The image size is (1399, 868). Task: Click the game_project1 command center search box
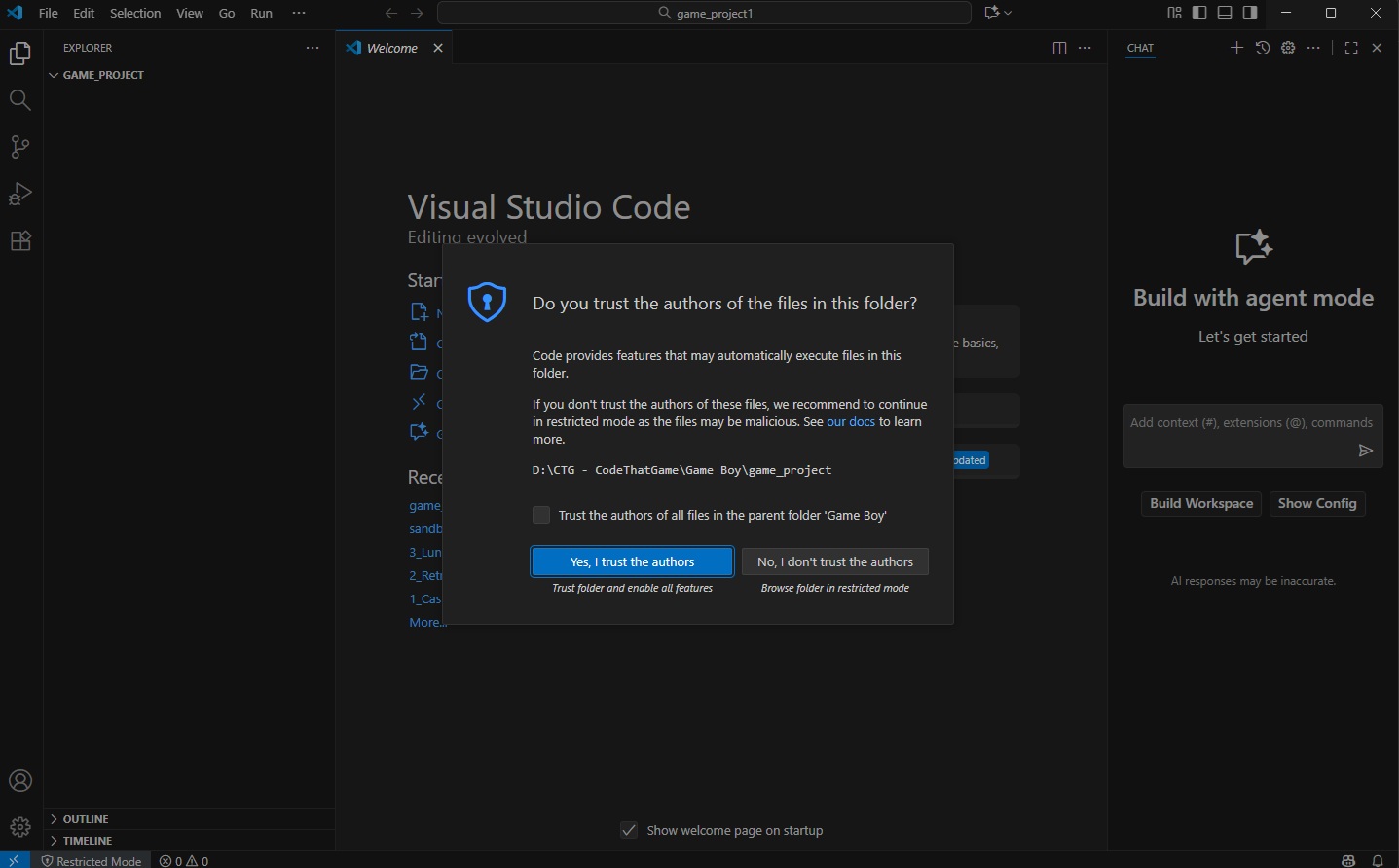(x=704, y=14)
